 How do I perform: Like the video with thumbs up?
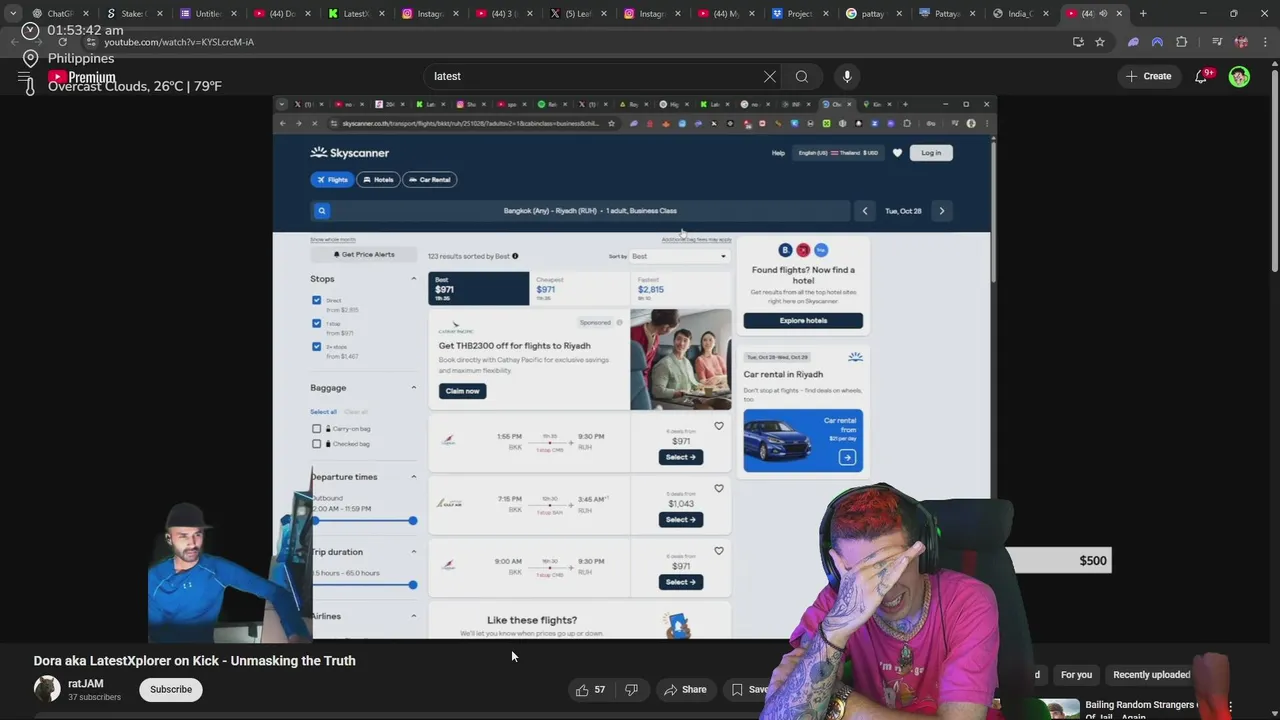(x=590, y=689)
